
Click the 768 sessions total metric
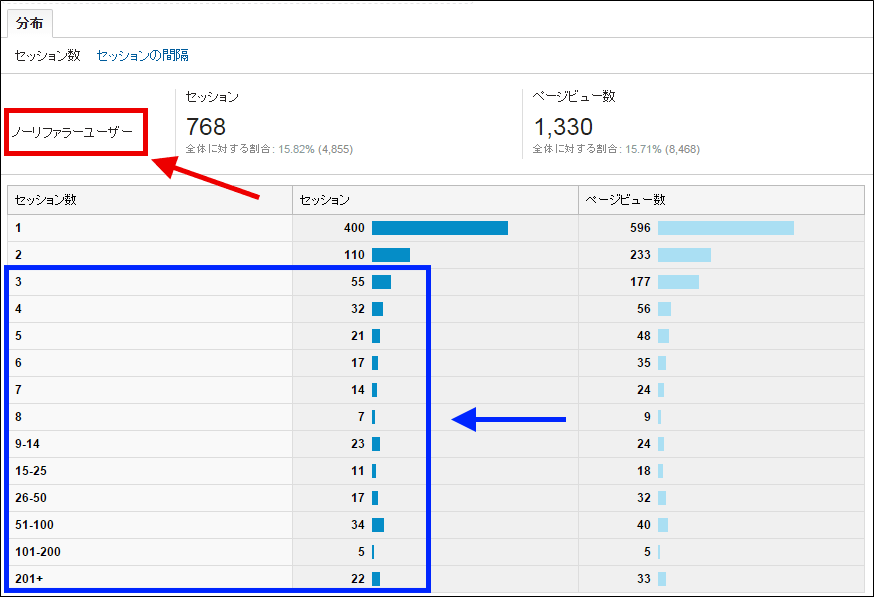[206, 127]
